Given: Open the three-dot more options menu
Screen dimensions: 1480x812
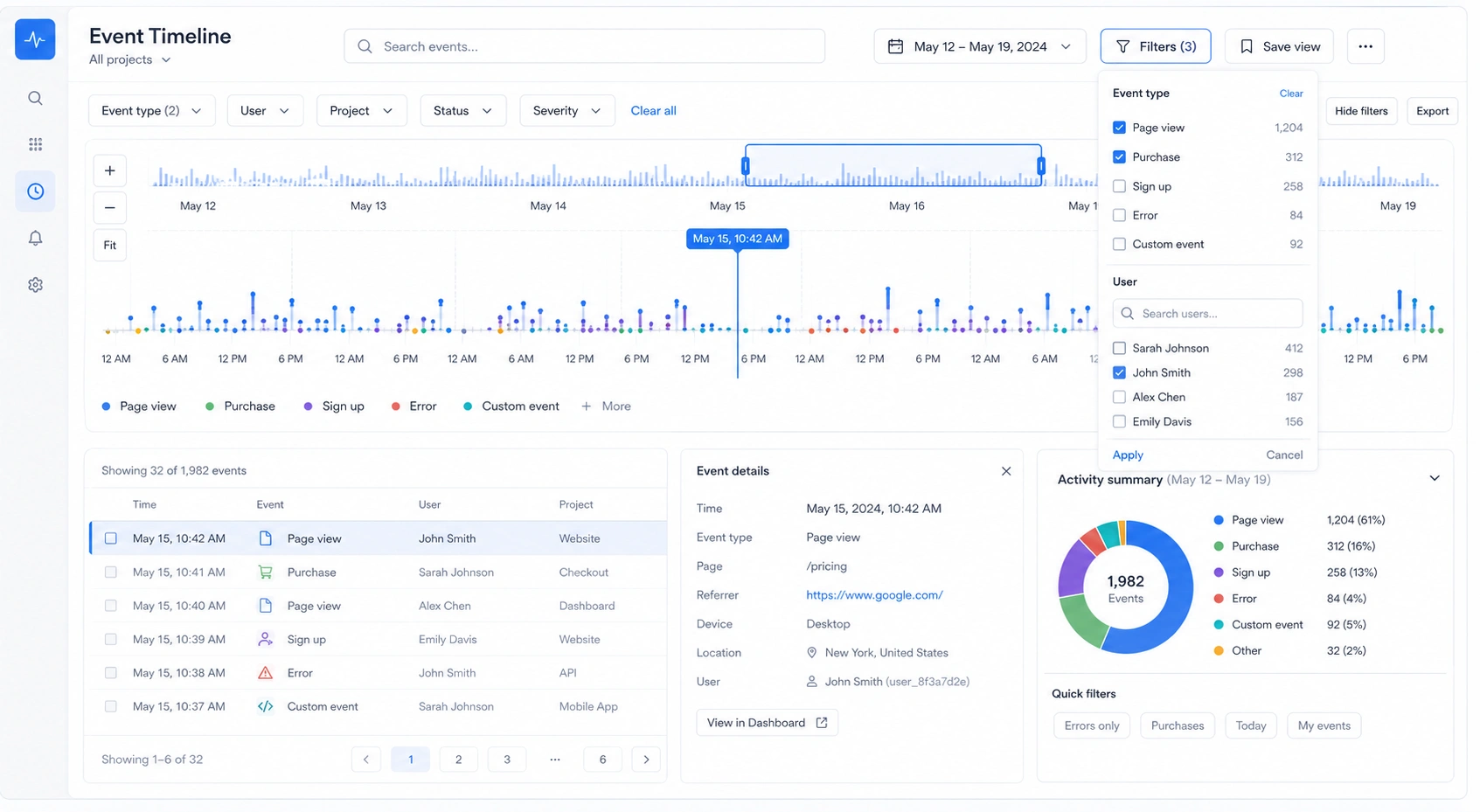Looking at the screenshot, I should click(1365, 46).
